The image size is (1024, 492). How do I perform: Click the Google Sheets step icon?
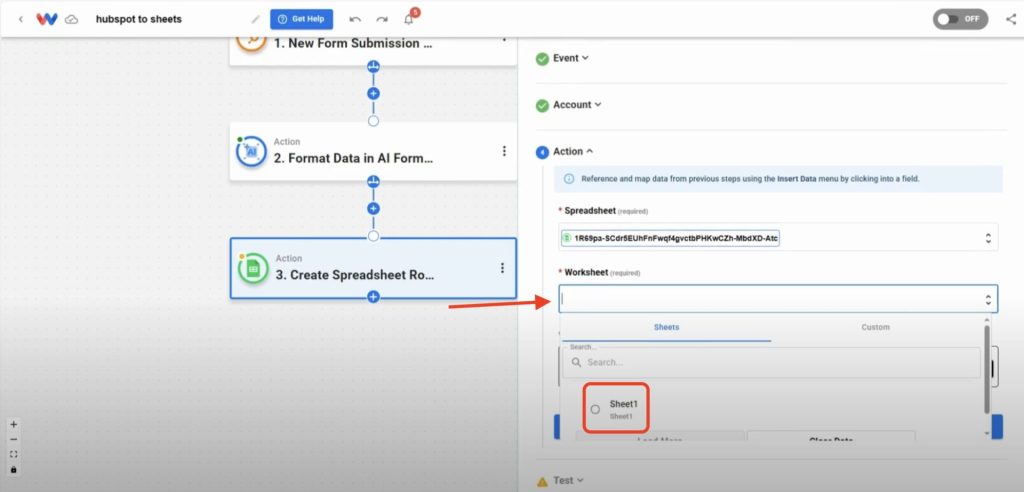pyautogui.click(x=253, y=269)
